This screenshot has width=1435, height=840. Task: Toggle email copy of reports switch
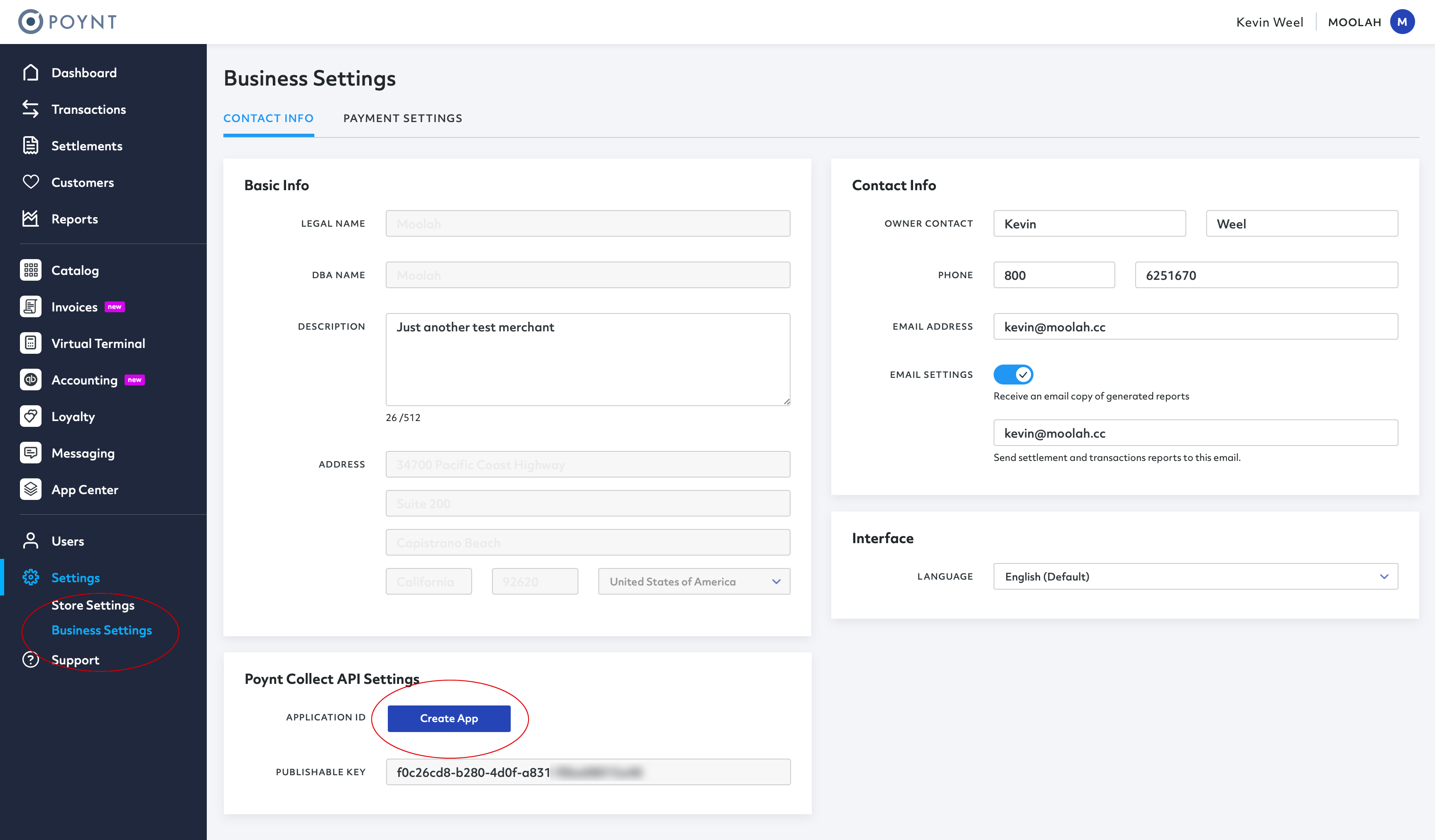tap(1013, 374)
